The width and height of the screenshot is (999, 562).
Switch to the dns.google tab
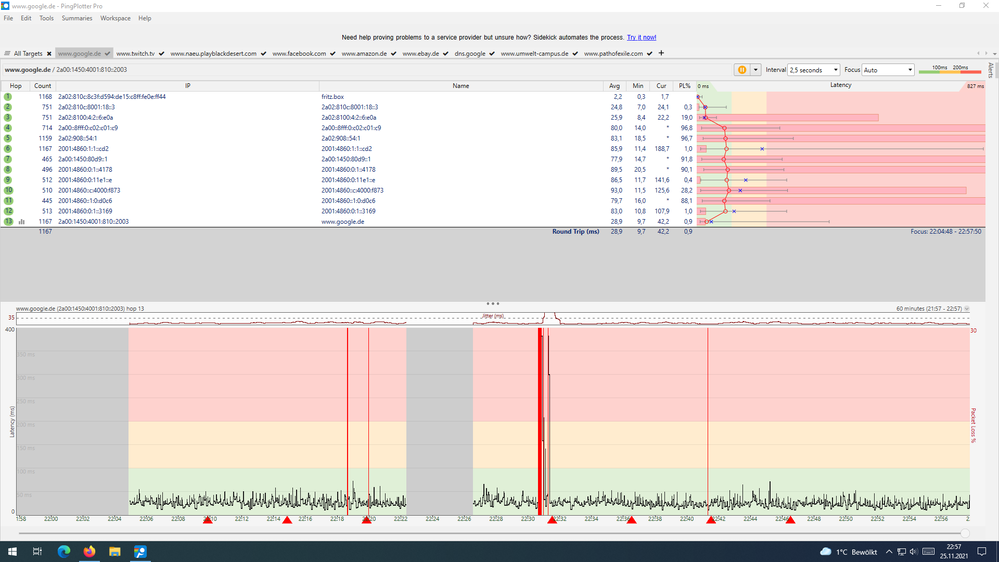[470, 54]
